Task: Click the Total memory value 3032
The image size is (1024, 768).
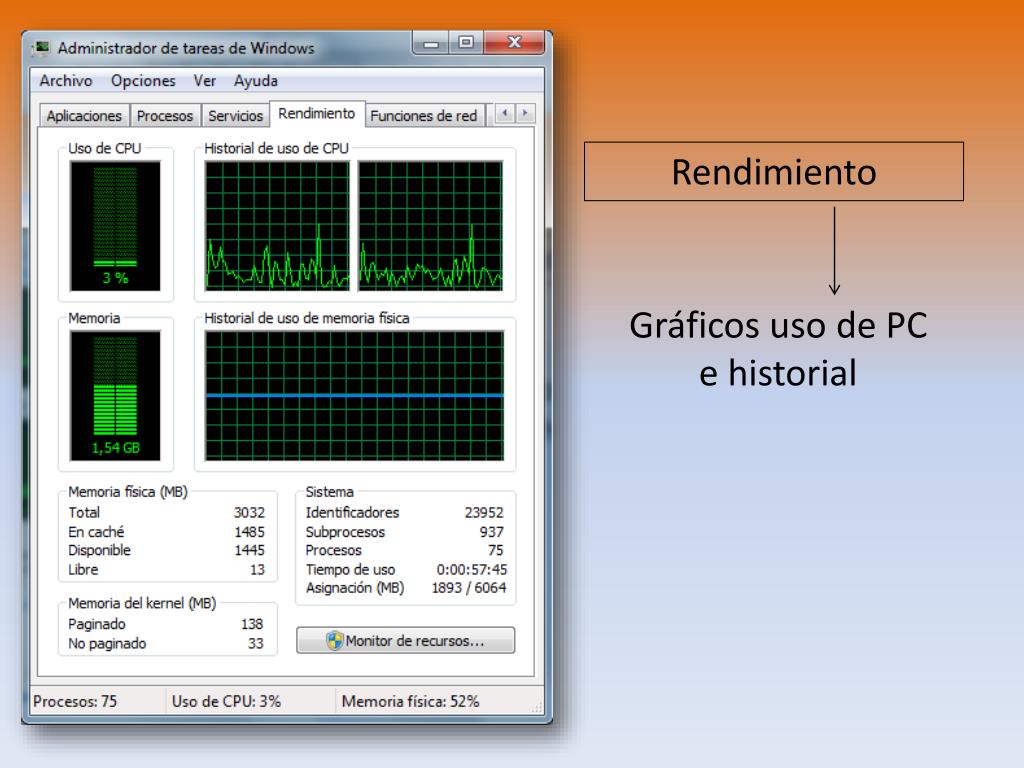Action: click(x=249, y=513)
